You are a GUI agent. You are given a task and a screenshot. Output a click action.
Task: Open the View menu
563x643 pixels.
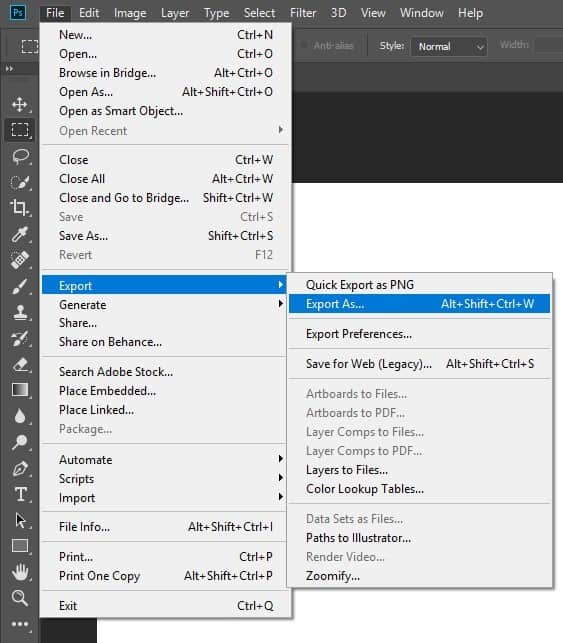click(373, 13)
